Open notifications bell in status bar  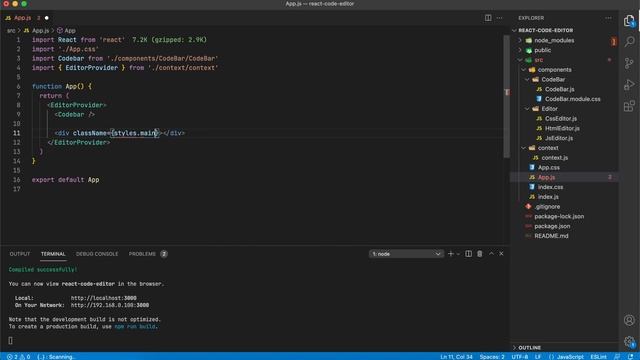pos(631,357)
